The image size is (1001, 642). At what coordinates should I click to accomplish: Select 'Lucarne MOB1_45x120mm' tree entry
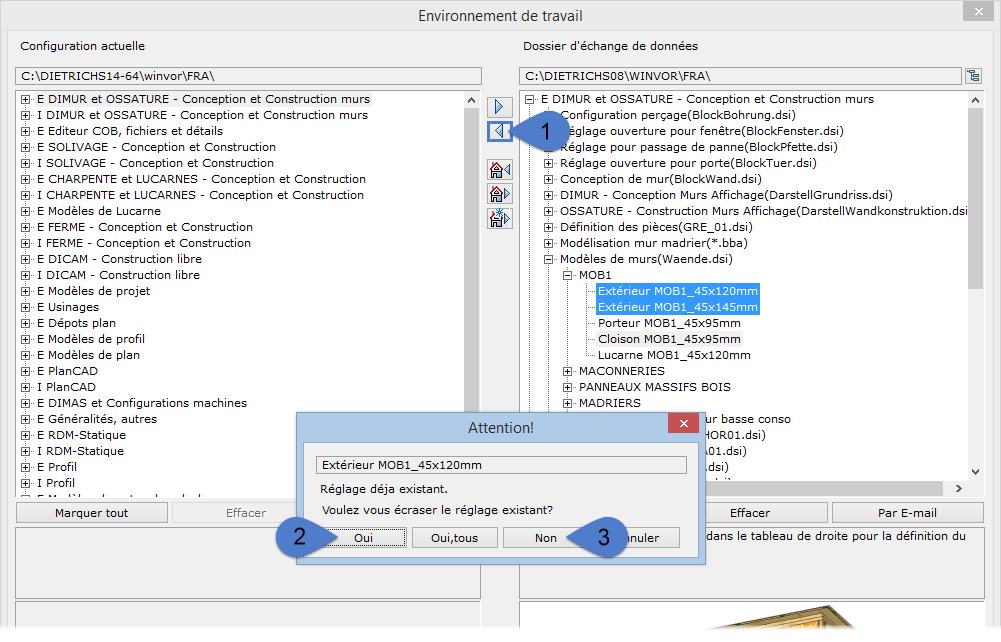pos(673,355)
